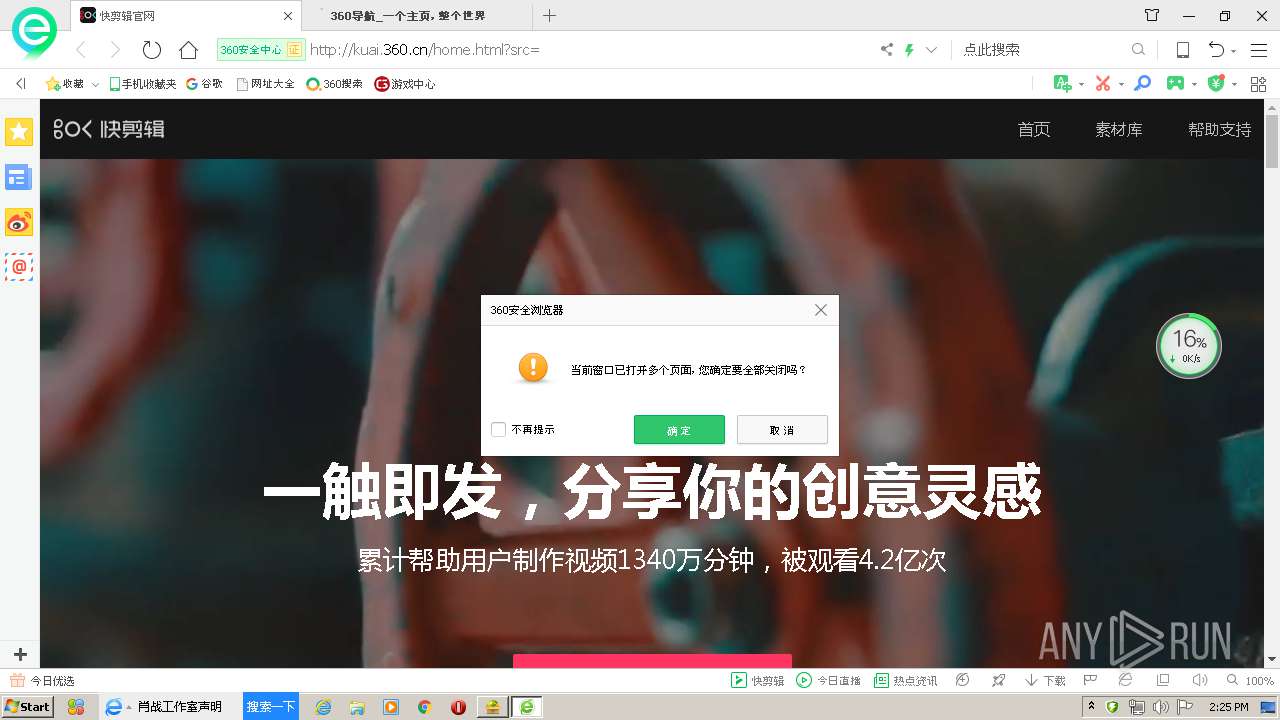
Task: Add a sidebar app with plus icon
Action: (x=20, y=655)
